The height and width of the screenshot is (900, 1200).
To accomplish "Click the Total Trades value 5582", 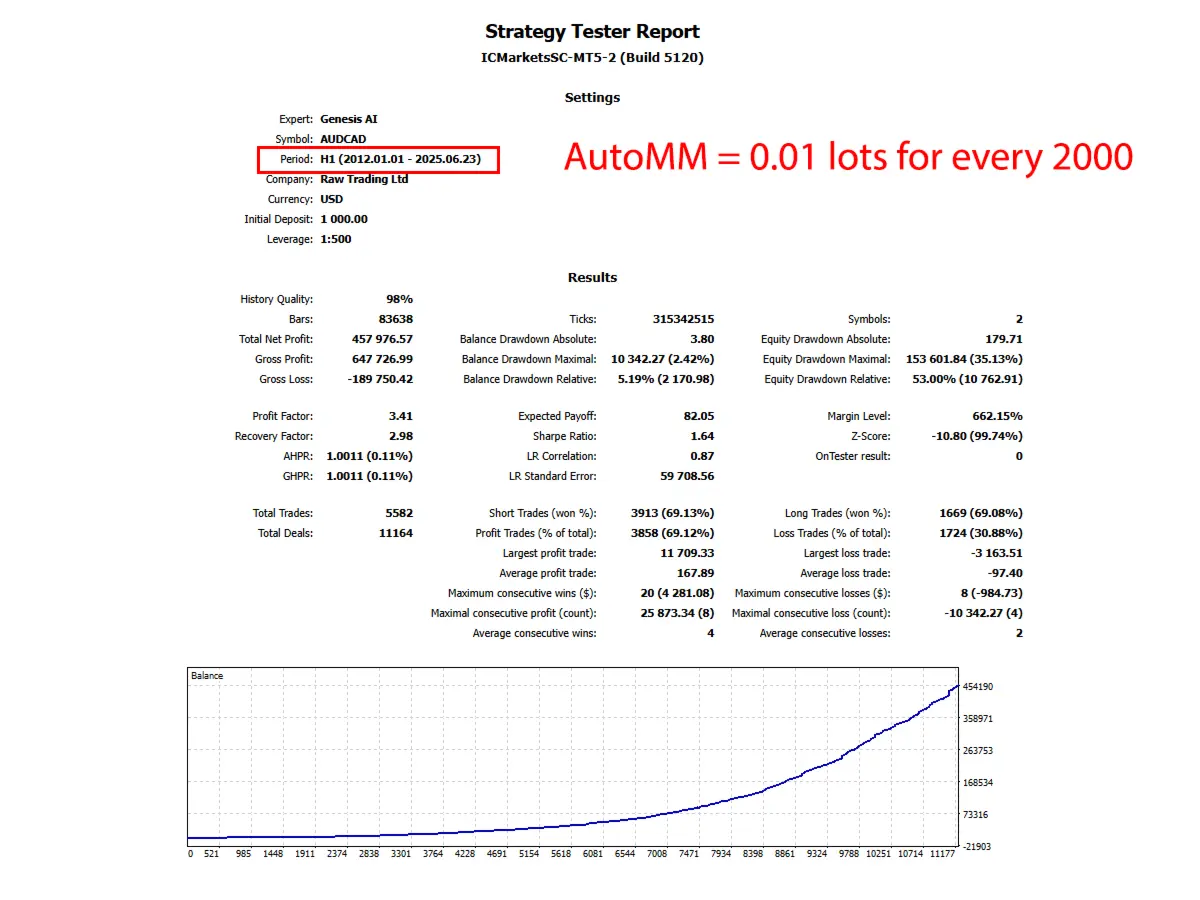I will coord(398,513).
